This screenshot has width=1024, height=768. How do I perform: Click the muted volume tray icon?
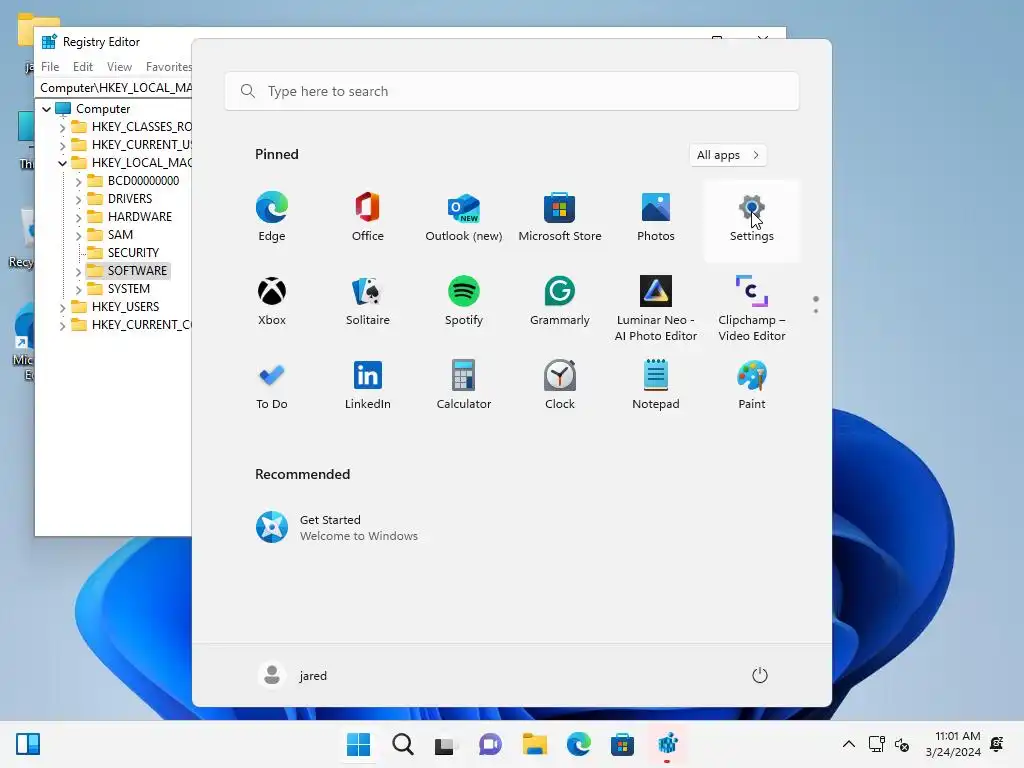coord(902,744)
